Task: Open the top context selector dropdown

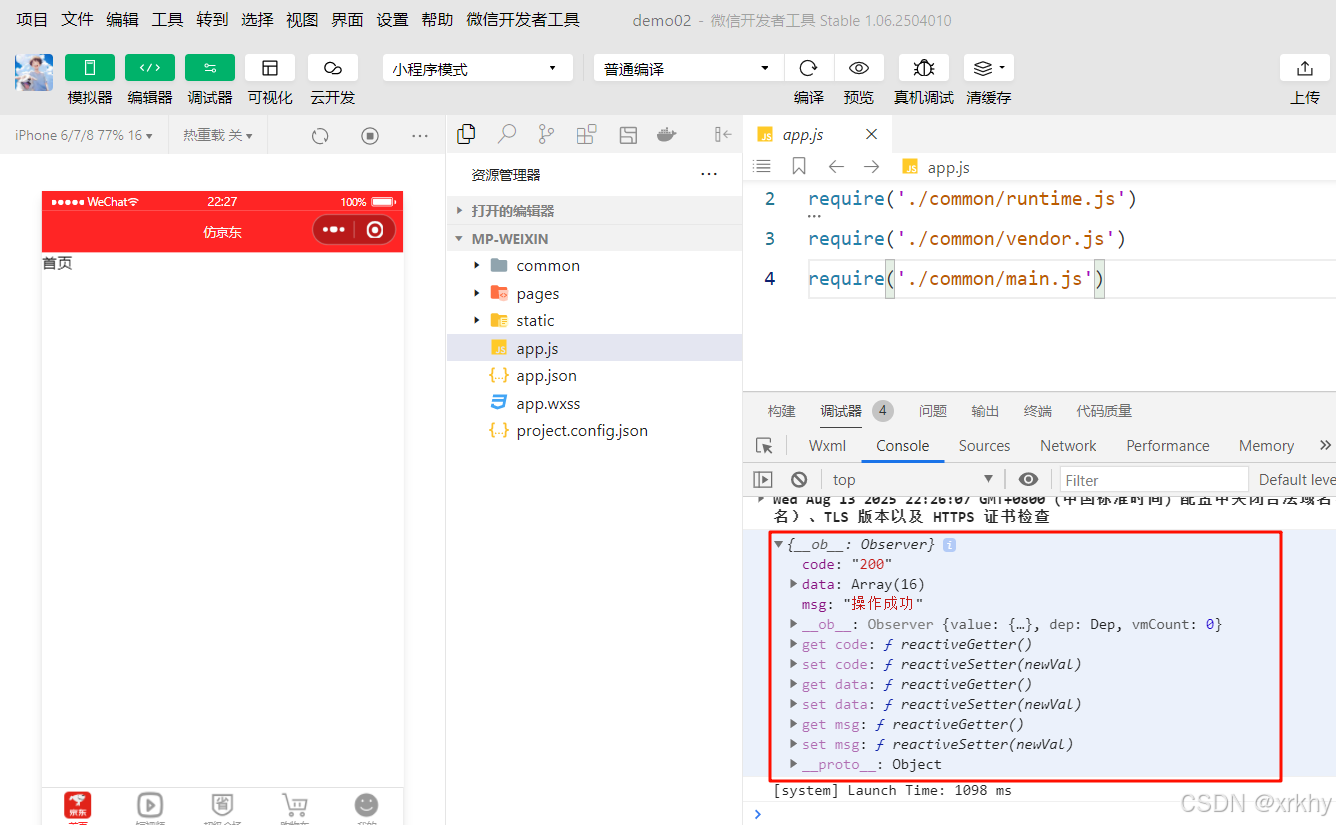Action: (914, 480)
